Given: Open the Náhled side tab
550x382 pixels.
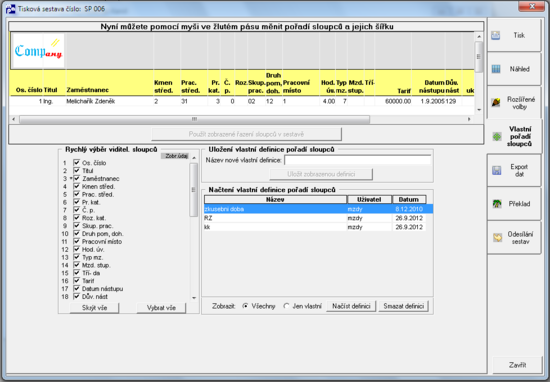Looking at the screenshot, I should pyautogui.click(x=514, y=69).
